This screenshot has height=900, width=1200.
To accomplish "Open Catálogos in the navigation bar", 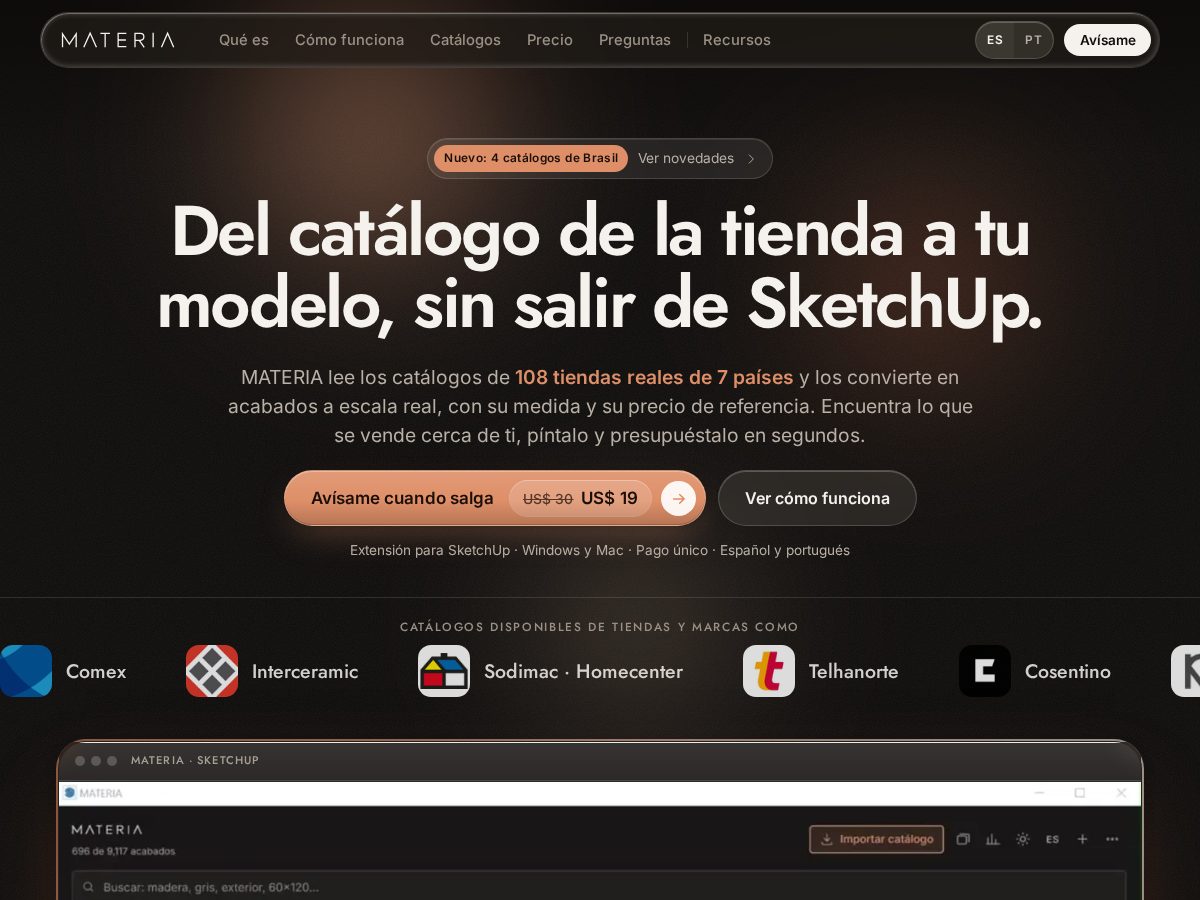I will tap(465, 40).
